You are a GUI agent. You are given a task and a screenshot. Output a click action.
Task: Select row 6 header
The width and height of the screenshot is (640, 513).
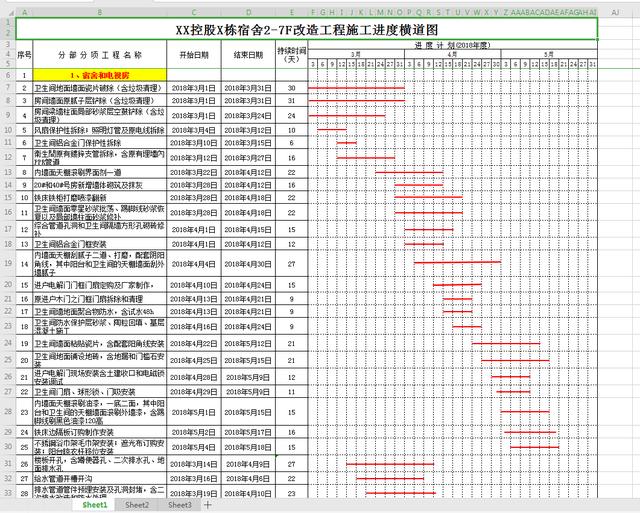[8, 75]
